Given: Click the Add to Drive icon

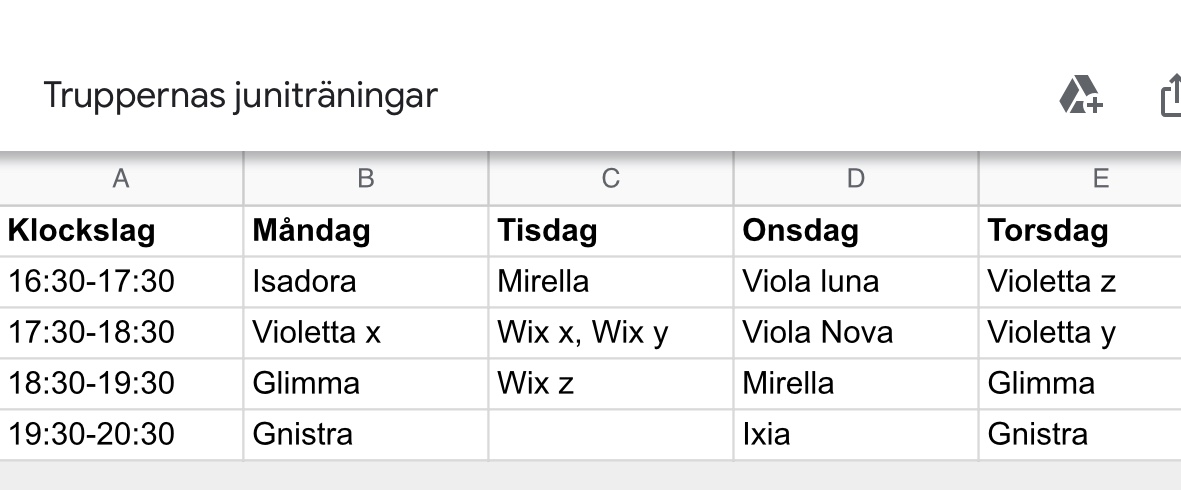Looking at the screenshot, I should (x=1080, y=96).
